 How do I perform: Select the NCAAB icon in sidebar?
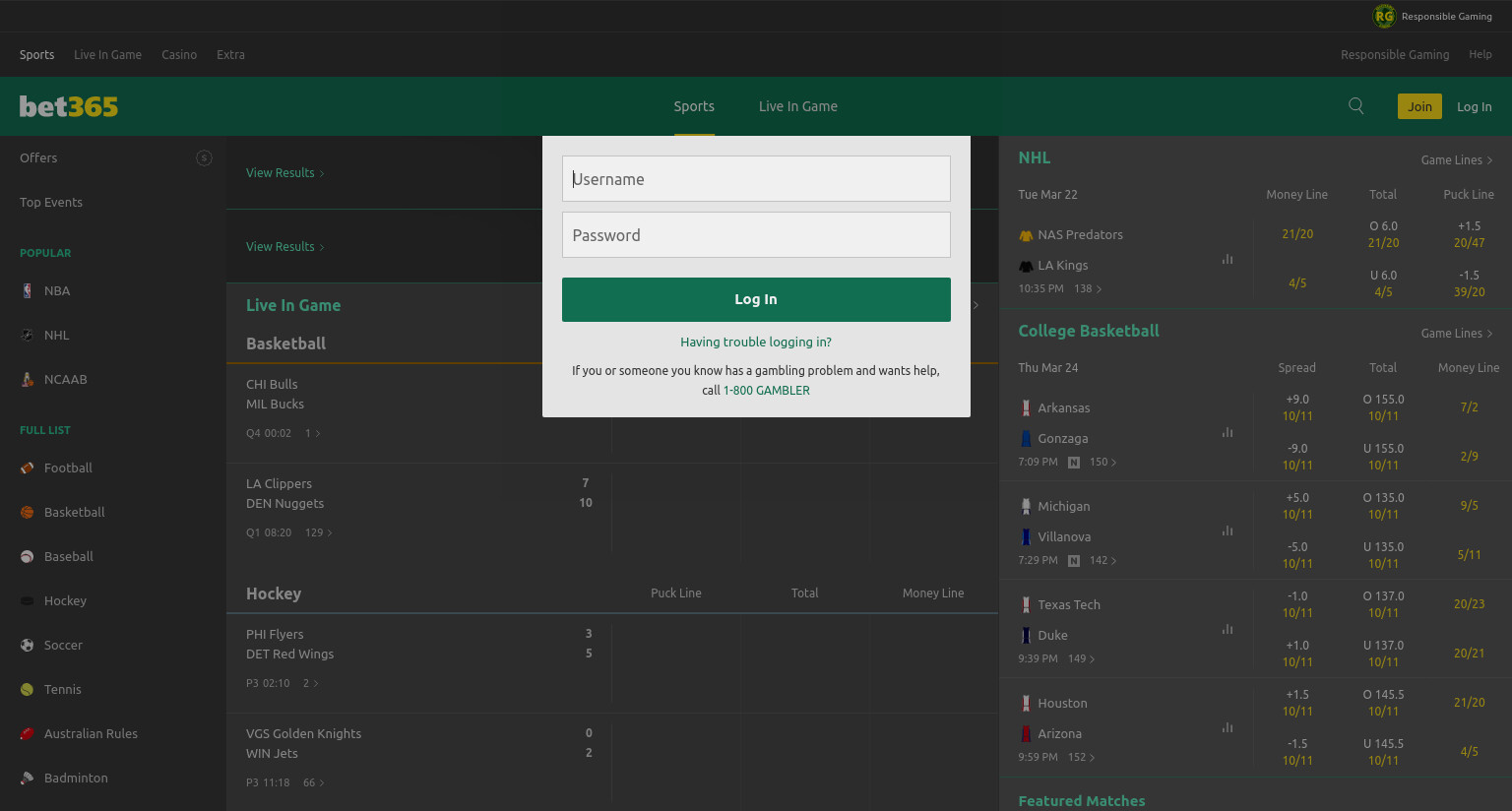tap(27, 379)
